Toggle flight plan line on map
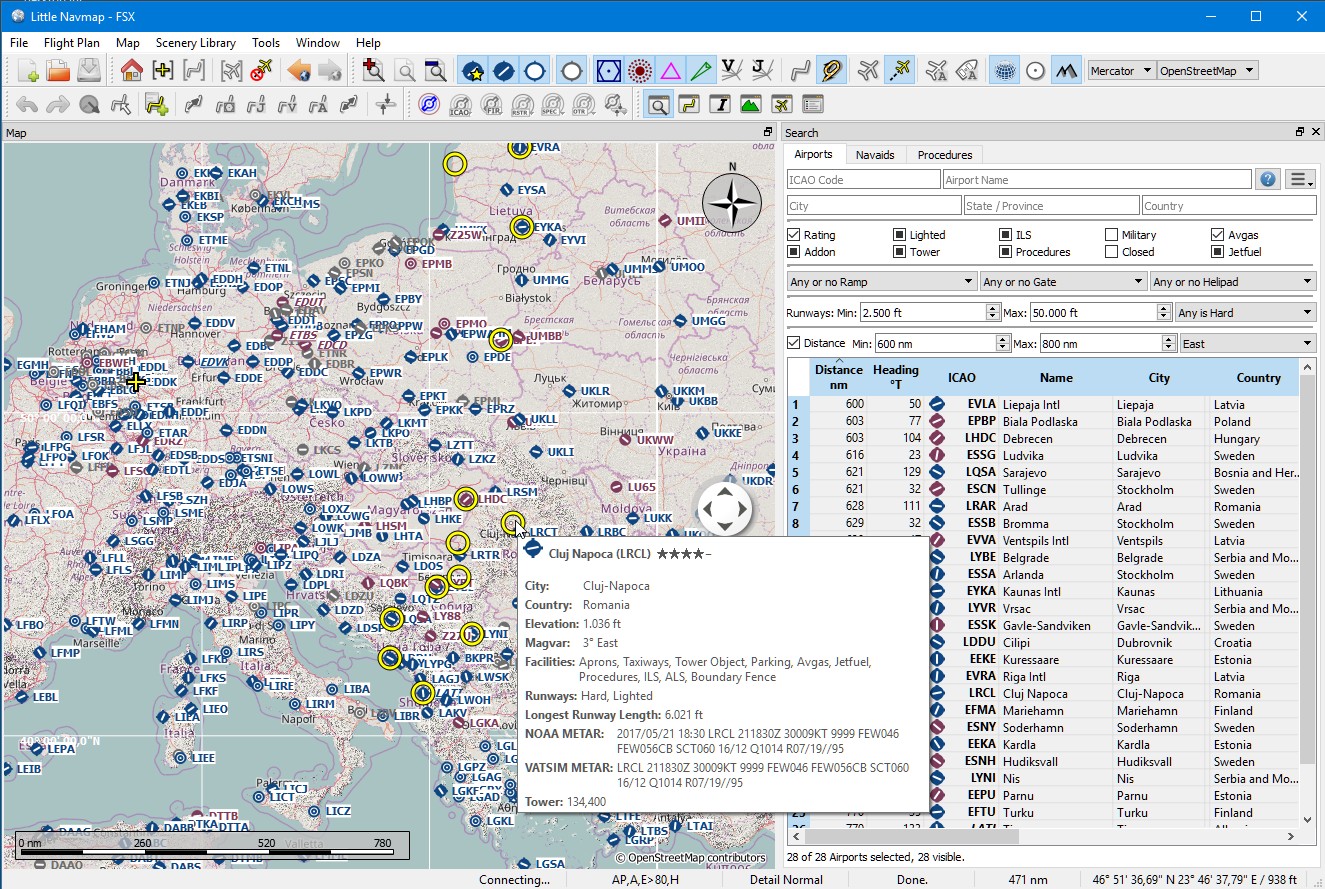 point(799,71)
